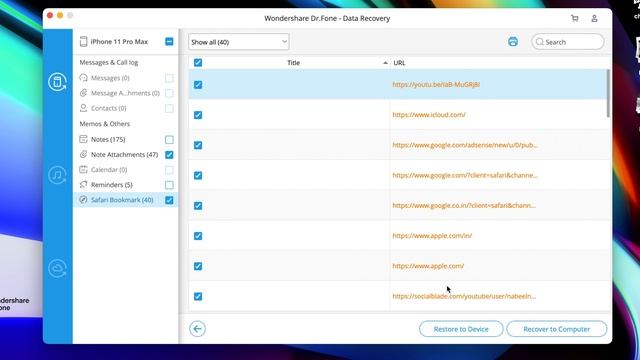This screenshot has height=360, width=640.
Task: Click the Notes category icon
Action: [x=83, y=139]
